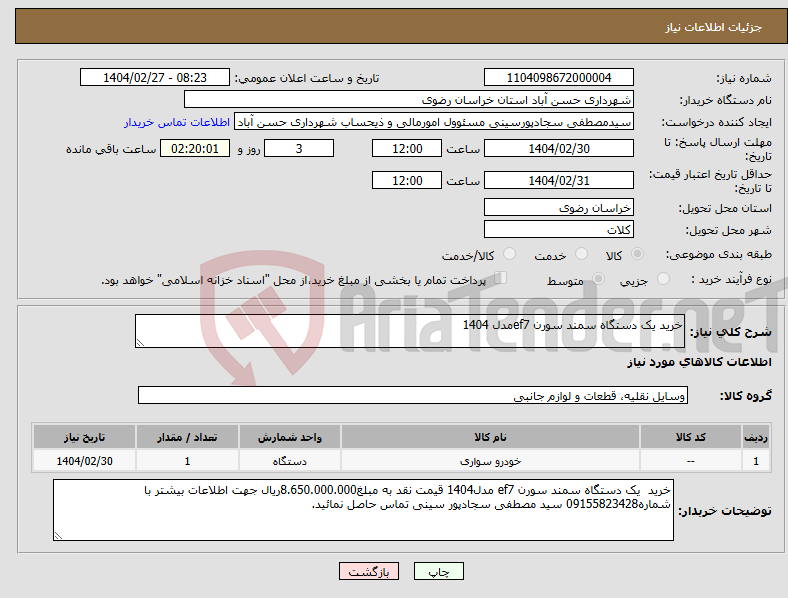Click the واحد شمارش column header
788x598 pixels.
(289, 437)
